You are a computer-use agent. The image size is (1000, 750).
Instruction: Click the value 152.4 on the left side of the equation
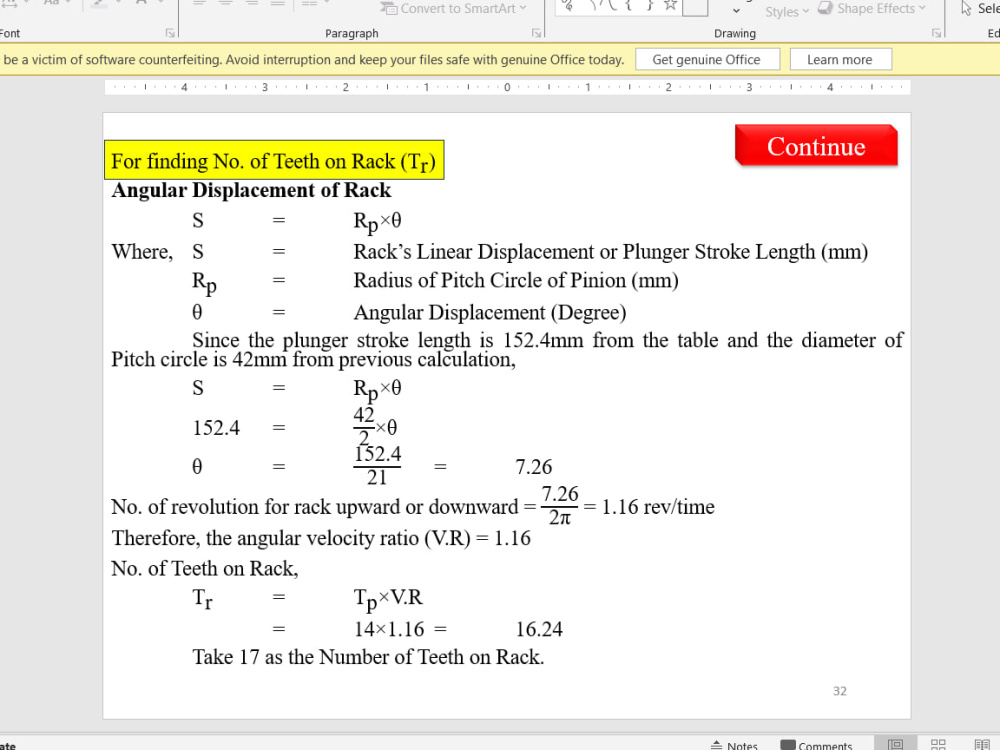pos(216,427)
